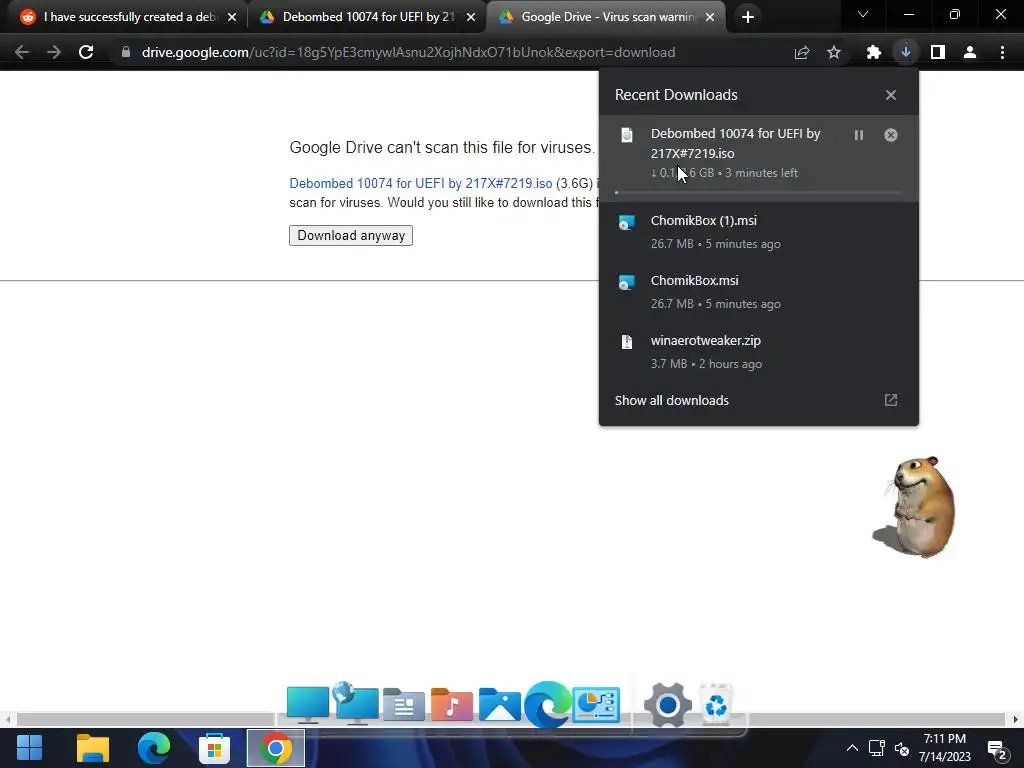Viewport: 1024px width, 768px height.
Task: Click the ISO download progress bar
Action: pos(758,193)
